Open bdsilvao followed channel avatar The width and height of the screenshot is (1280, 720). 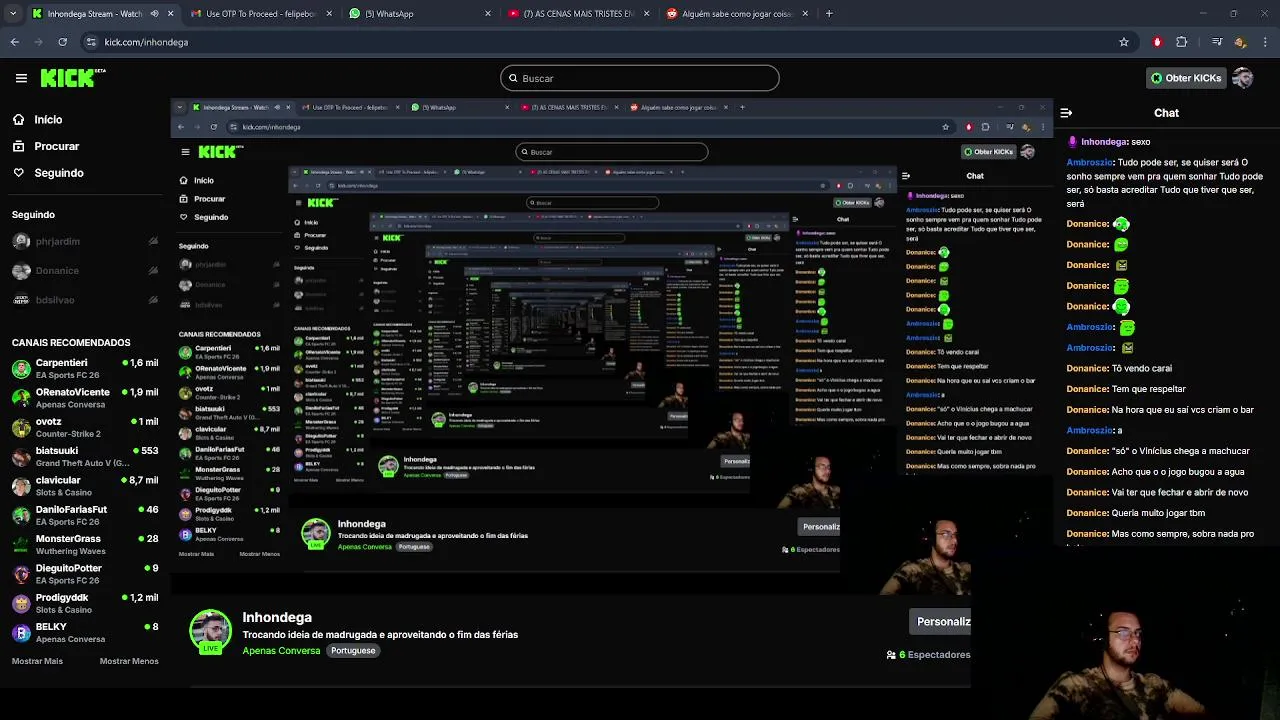click(x=21, y=300)
